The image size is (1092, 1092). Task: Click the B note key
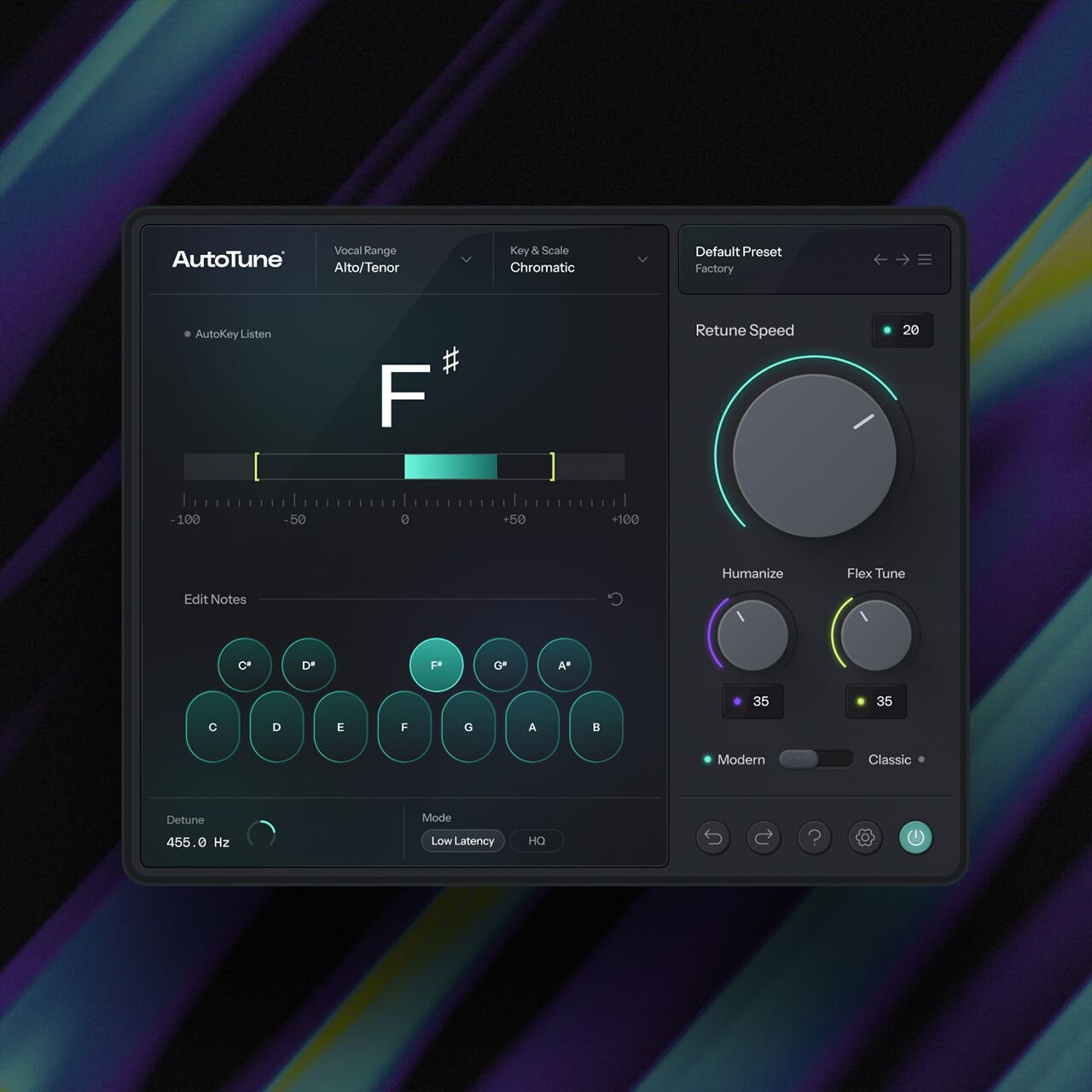pos(596,727)
